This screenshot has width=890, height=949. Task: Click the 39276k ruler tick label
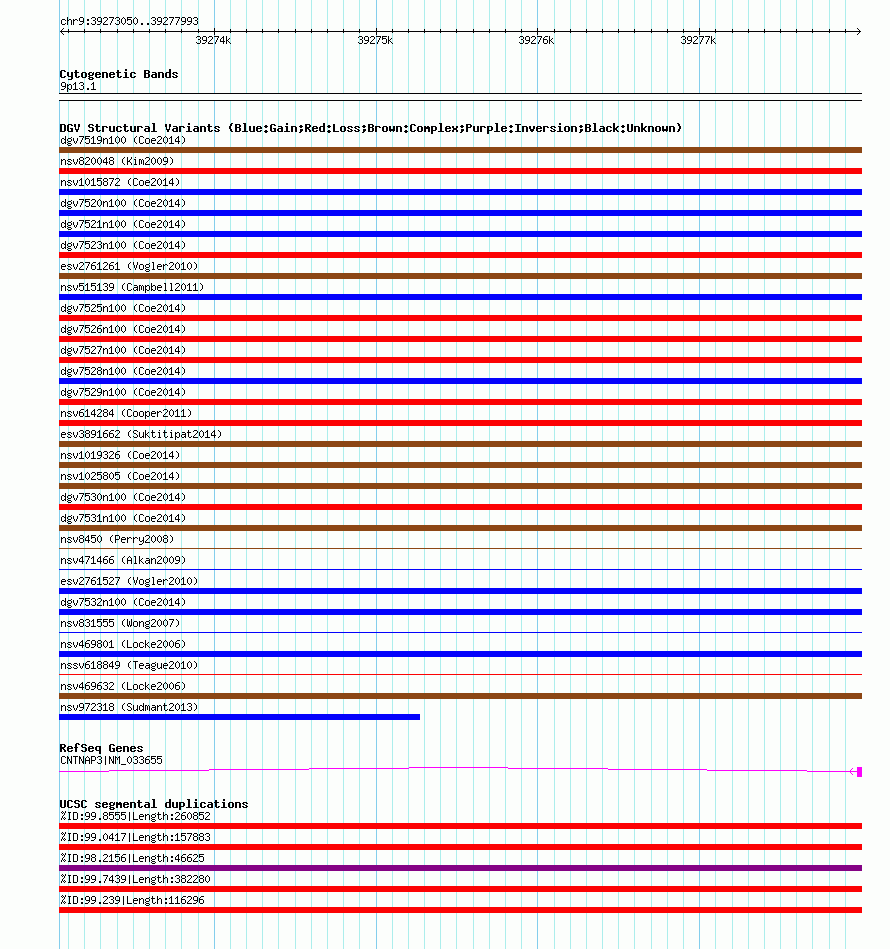pos(536,41)
